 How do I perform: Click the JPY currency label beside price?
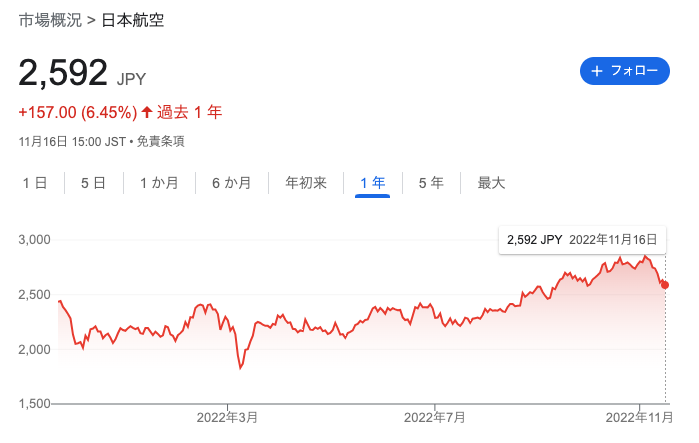pyautogui.click(x=132, y=79)
